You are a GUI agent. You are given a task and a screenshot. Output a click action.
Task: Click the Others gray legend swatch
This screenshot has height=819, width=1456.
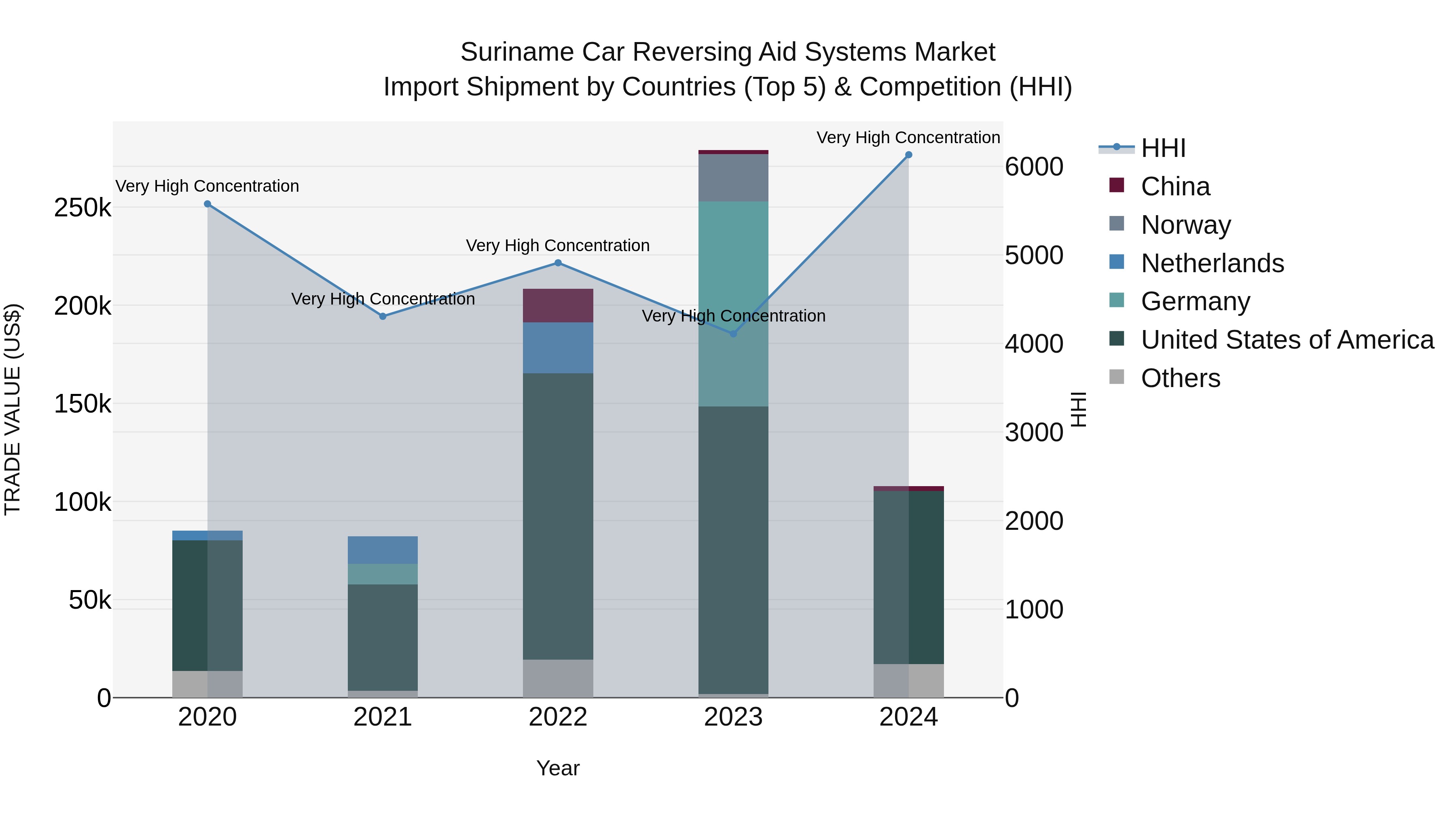(x=1117, y=377)
